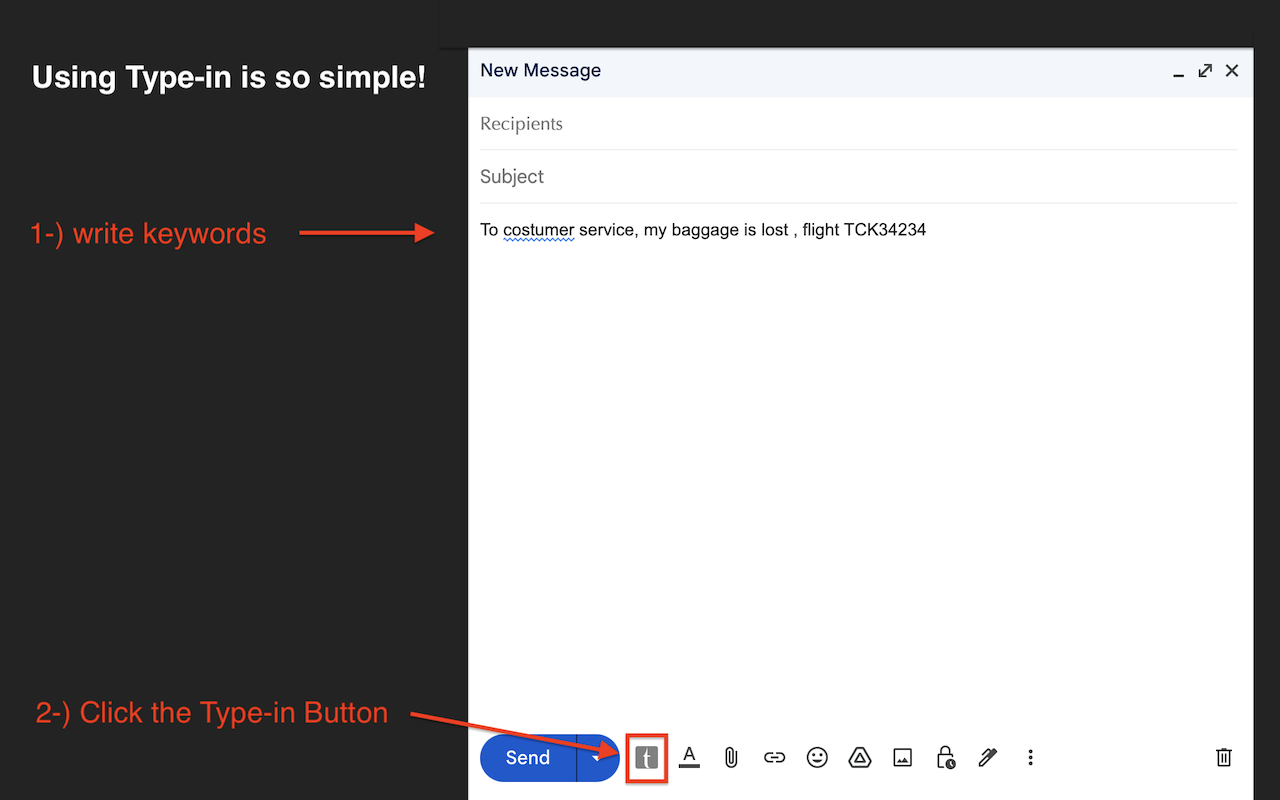This screenshot has width=1280, height=800.
Task: Select the misspelled word costumer
Action: click(539, 229)
